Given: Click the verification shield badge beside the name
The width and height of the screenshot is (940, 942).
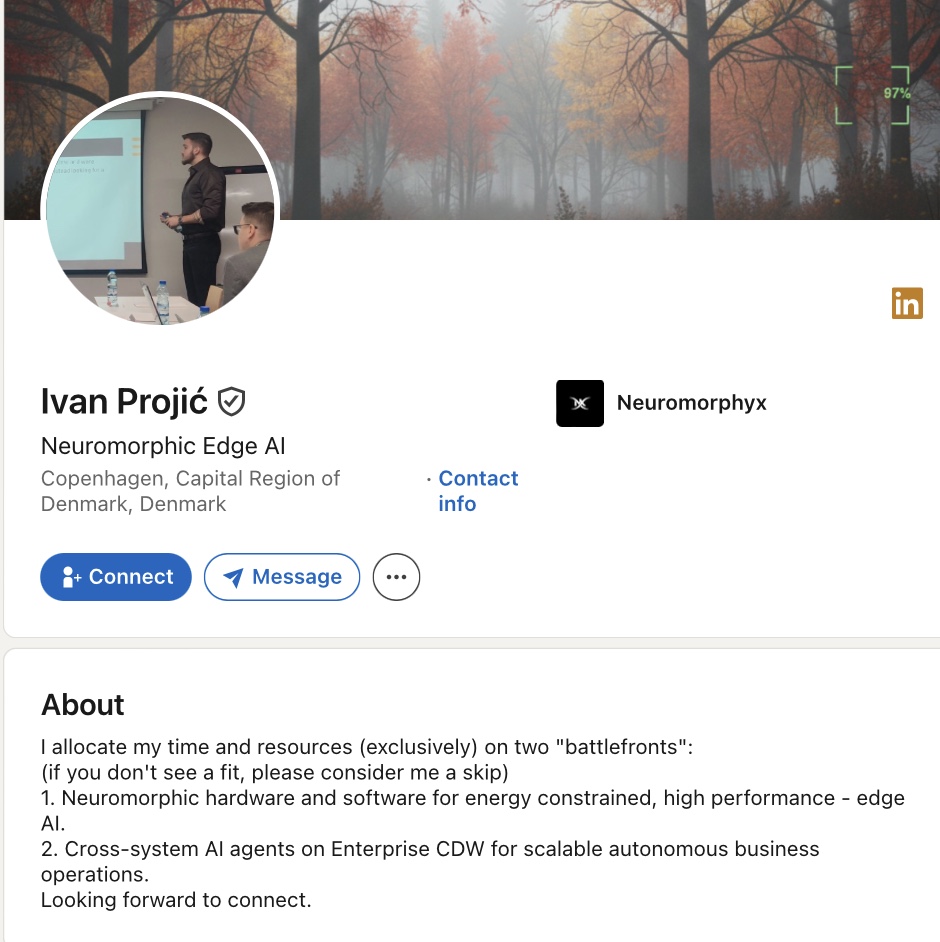Looking at the screenshot, I should [x=232, y=402].
